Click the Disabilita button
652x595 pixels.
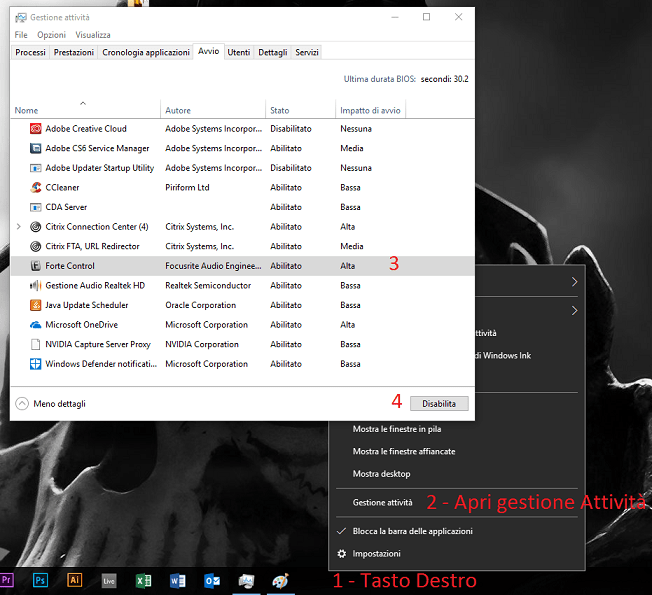tap(439, 404)
